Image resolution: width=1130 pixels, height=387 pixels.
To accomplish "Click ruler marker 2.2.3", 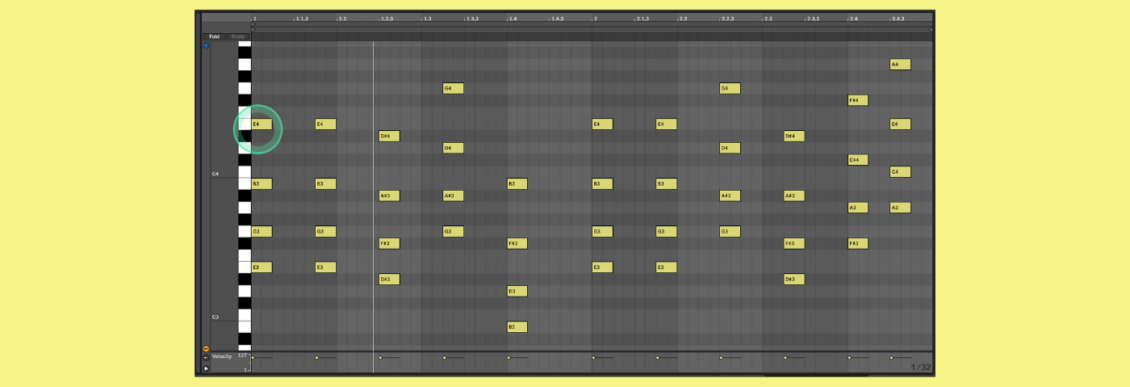I will pos(727,19).
